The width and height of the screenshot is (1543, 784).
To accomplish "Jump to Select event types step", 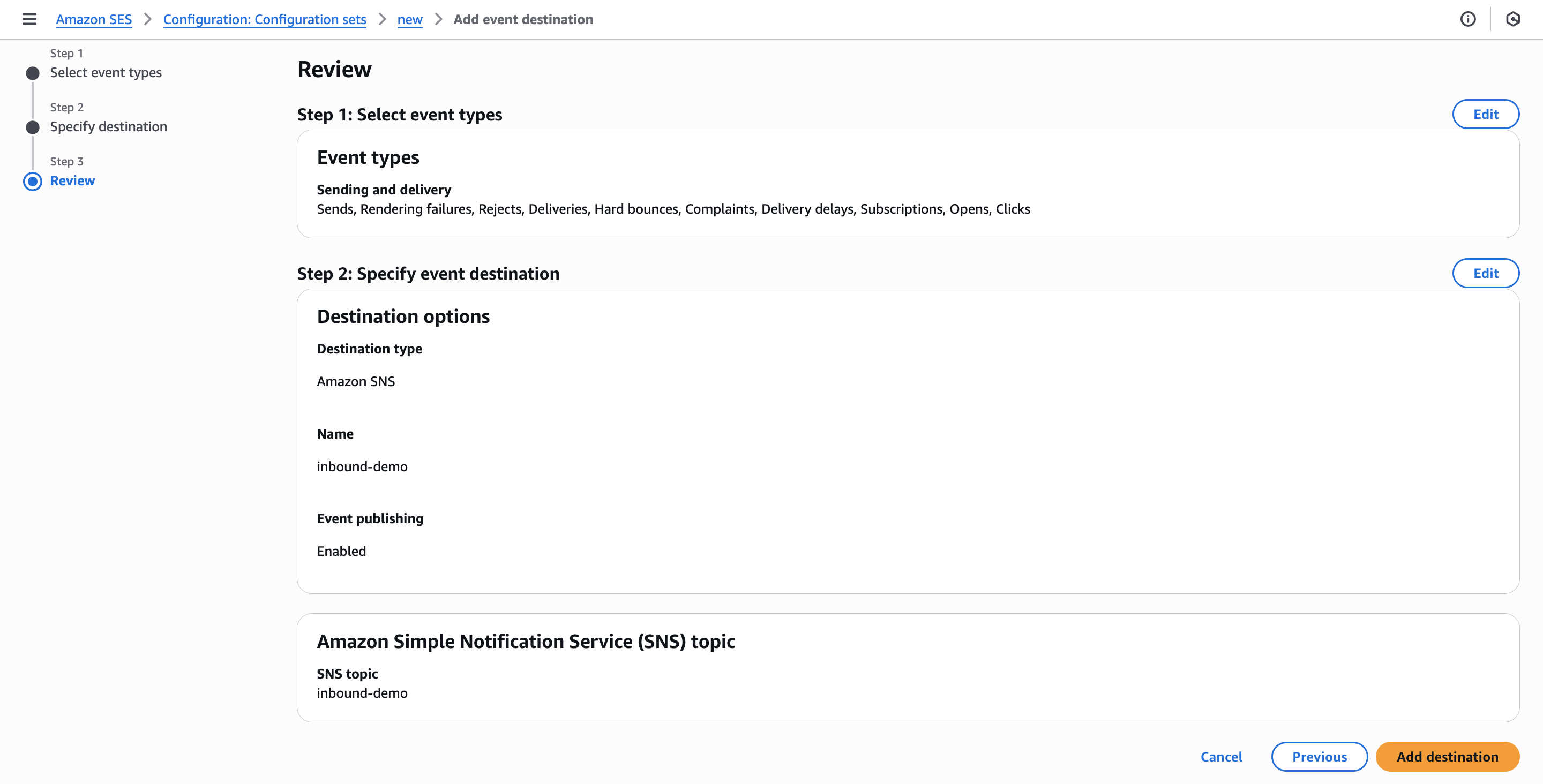I will coord(106,72).
